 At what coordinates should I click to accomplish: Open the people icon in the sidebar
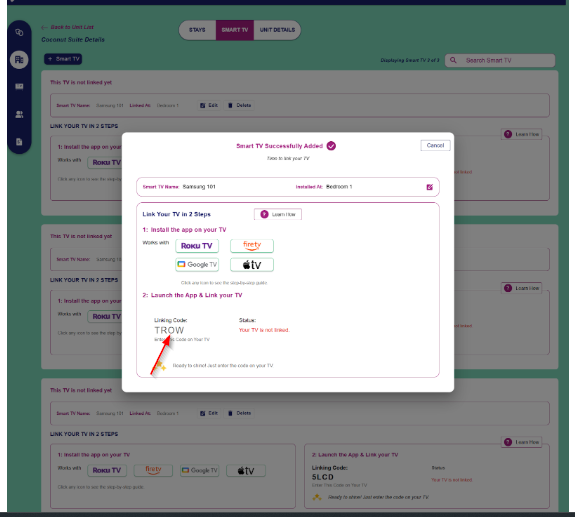pyautogui.click(x=19, y=114)
